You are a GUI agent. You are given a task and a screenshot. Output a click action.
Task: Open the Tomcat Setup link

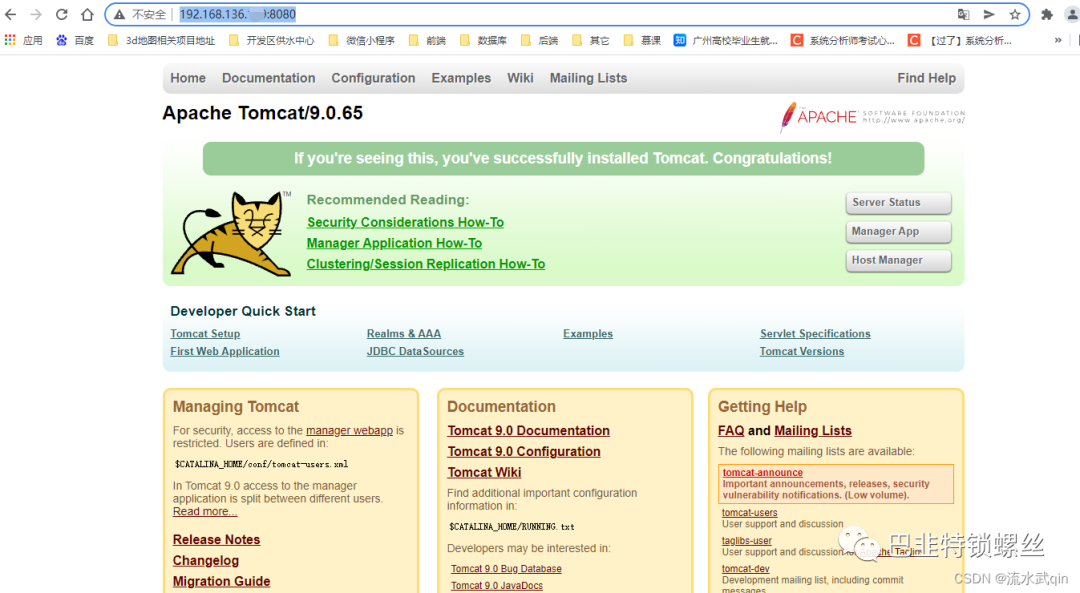point(205,333)
